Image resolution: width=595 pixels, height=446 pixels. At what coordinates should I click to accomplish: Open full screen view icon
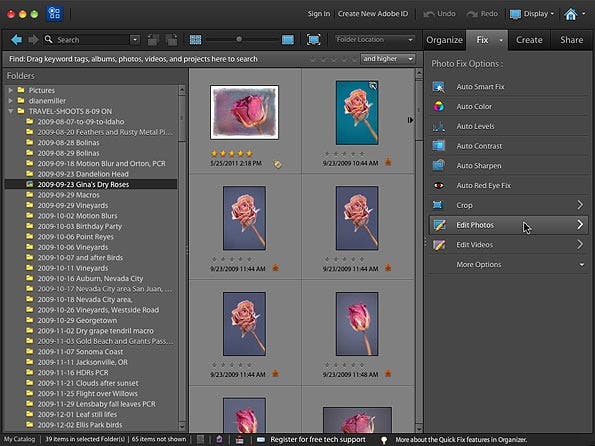[313, 39]
